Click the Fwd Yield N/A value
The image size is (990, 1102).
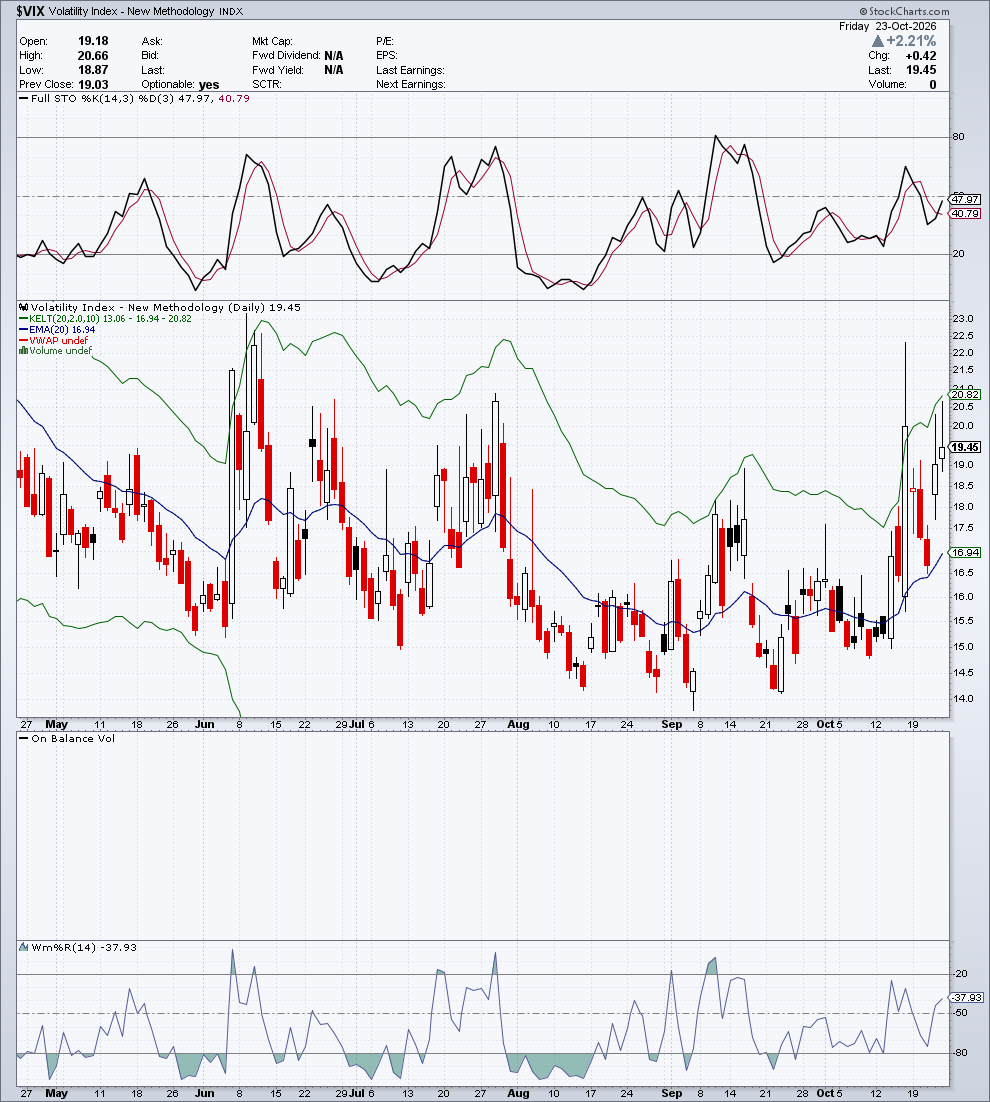coord(334,70)
